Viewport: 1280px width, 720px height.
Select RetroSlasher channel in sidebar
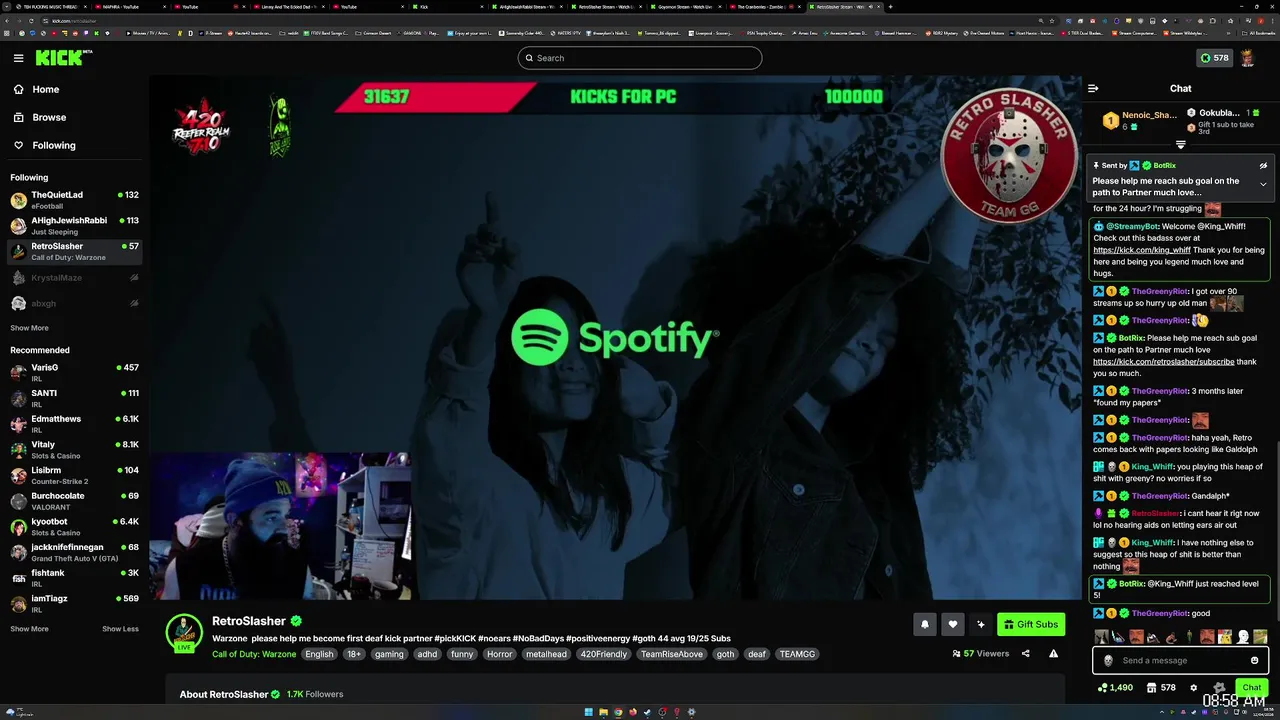point(75,251)
